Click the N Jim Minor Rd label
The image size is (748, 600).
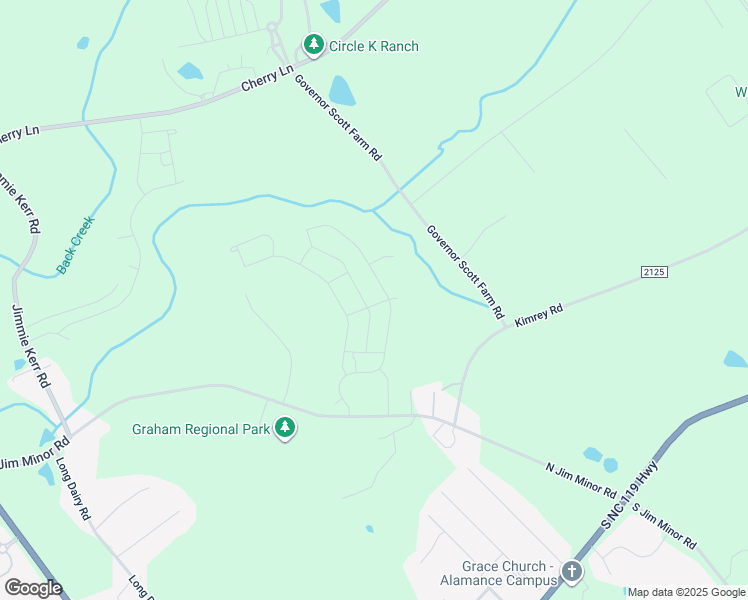click(x=581, y=480)
